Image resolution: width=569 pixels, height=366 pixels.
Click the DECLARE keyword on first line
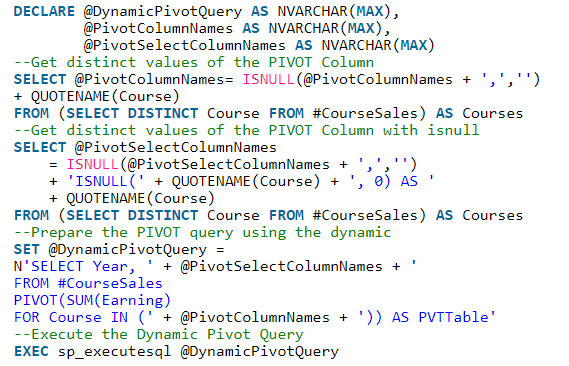click(44, 11)
